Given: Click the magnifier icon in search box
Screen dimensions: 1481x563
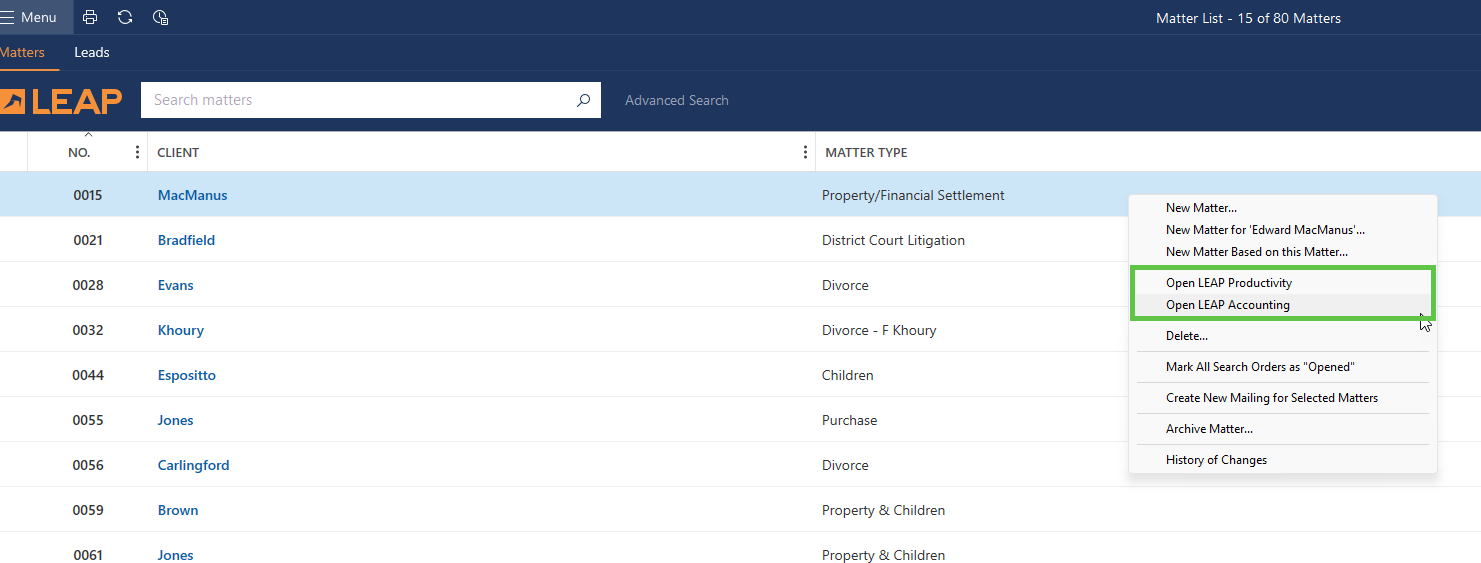Looking at the screenshot, I should click(583, 100).
